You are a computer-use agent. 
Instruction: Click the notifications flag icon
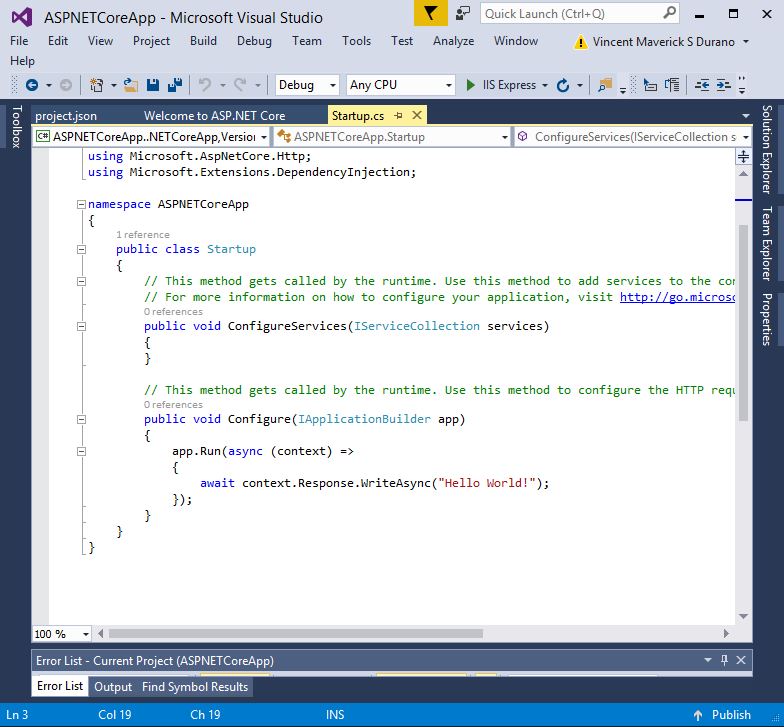click(x=430, y=13)
